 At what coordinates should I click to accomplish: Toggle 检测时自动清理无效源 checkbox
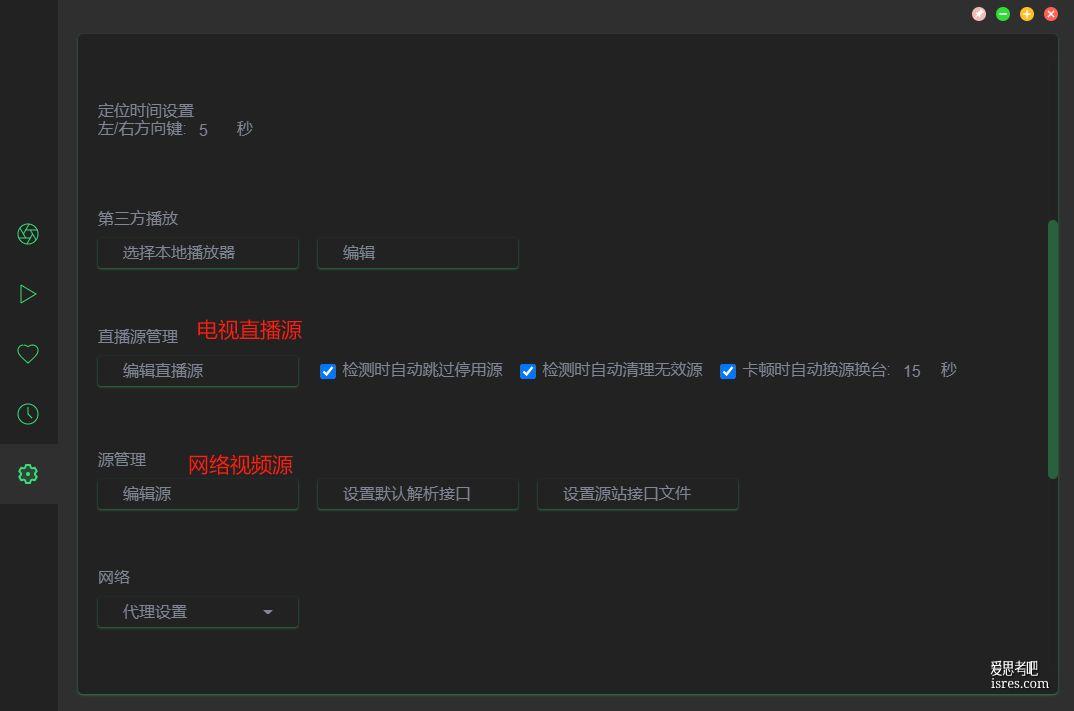(528, 371)
